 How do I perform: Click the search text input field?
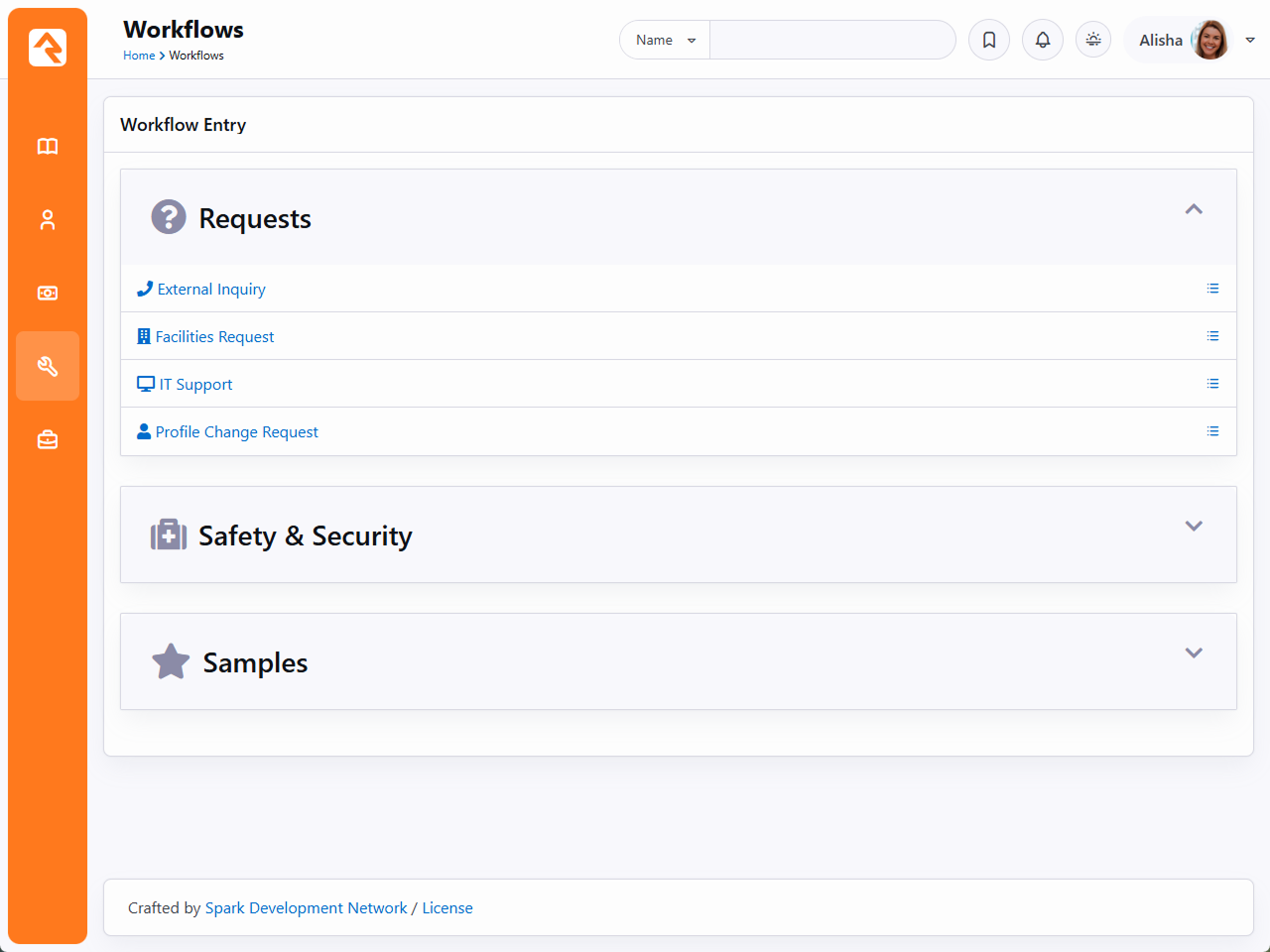pyautogui.click(x=831, y=40)
